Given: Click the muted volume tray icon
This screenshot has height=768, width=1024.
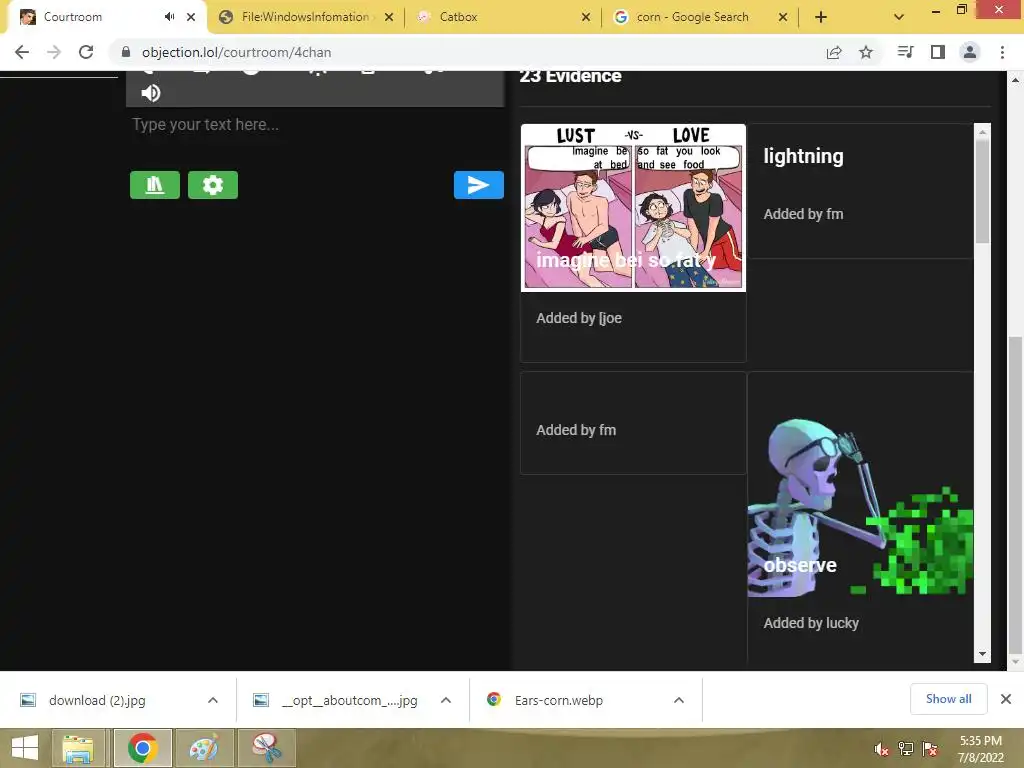Looking at the screenshot, I should (x=882, y=749).
